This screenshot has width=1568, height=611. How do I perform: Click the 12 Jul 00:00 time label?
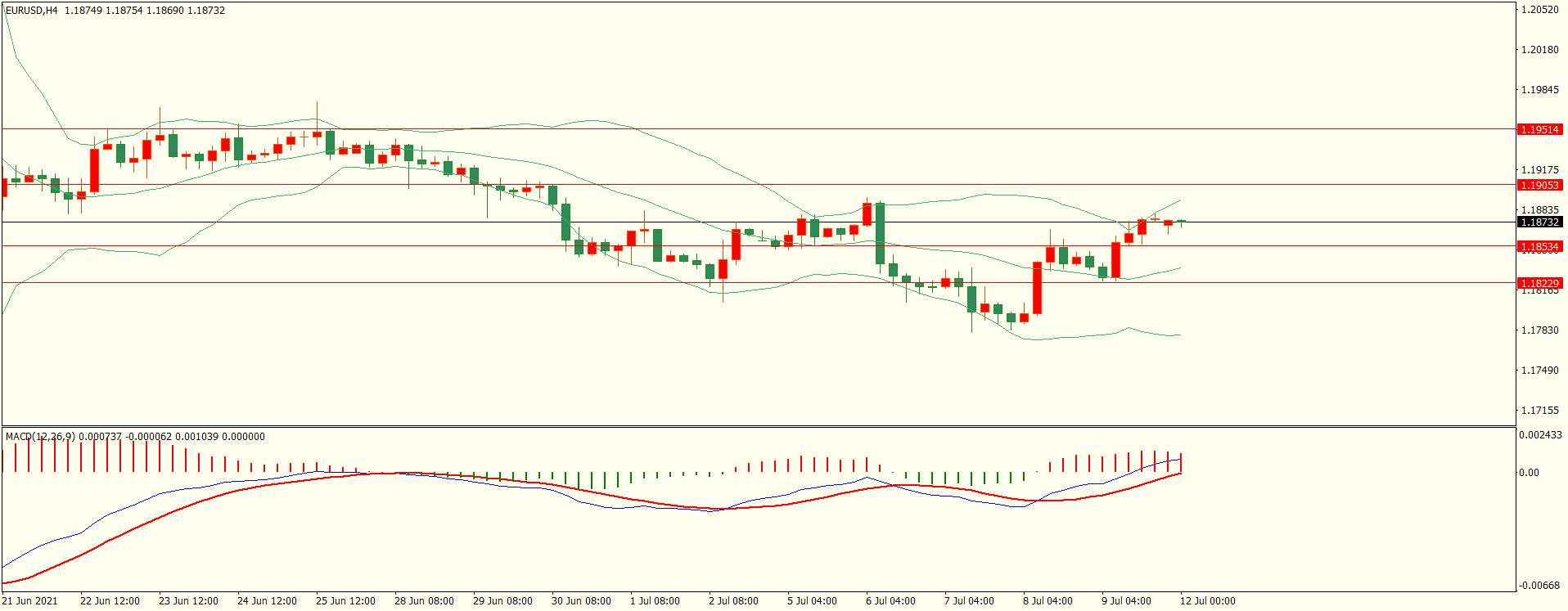1208,601
